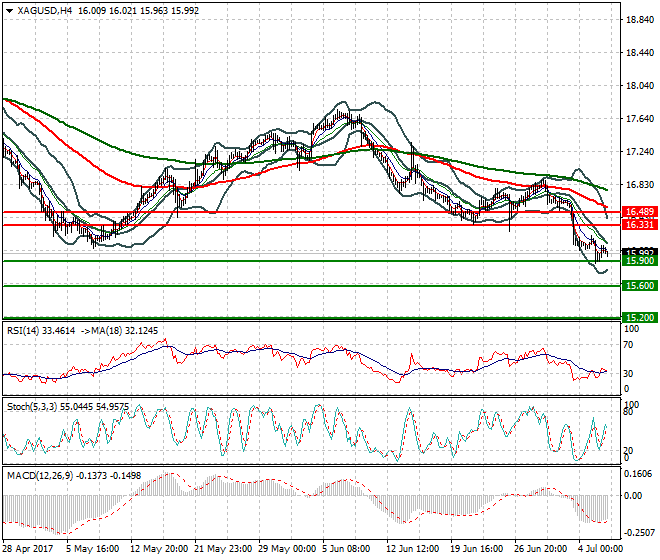
Task: Click the 28 Apr 2017 date label
Action: (x=28, y=549)
